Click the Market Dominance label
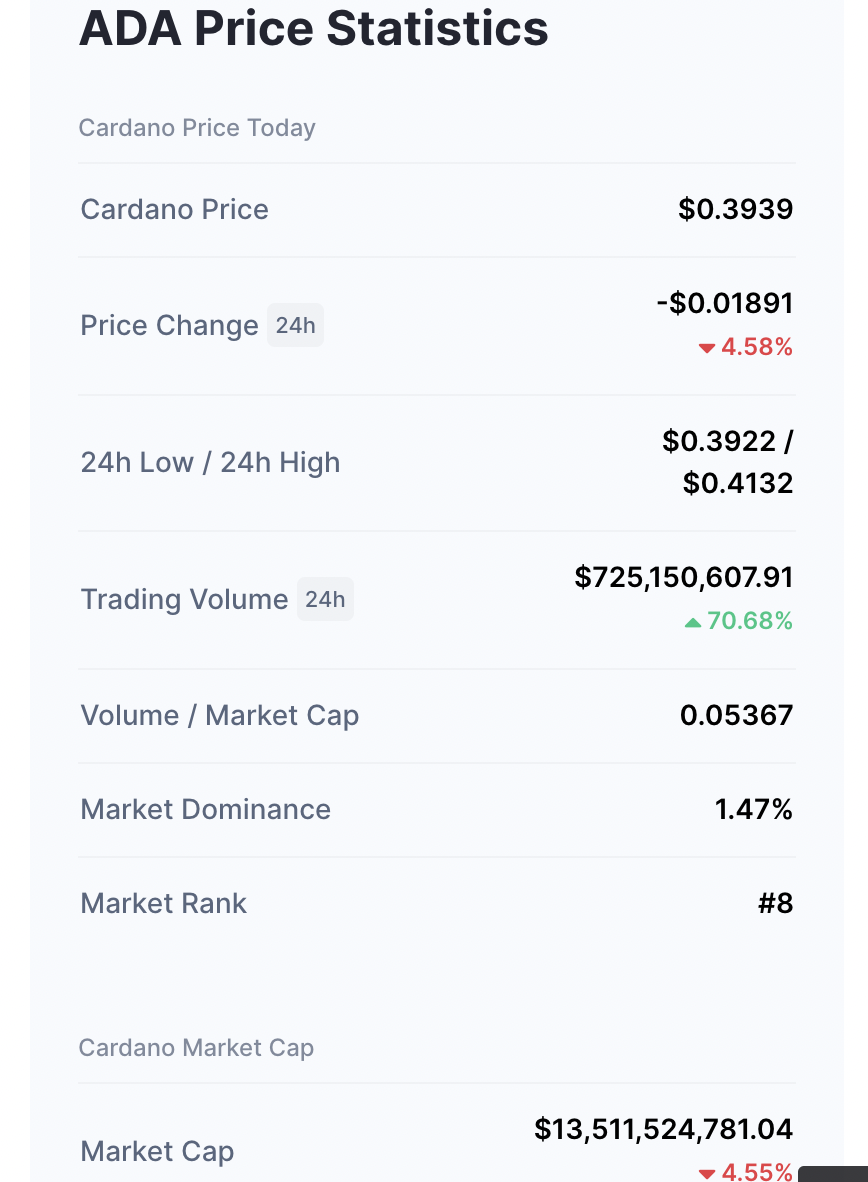This screenshot has height=1182, width=868. tap(205, 809)
